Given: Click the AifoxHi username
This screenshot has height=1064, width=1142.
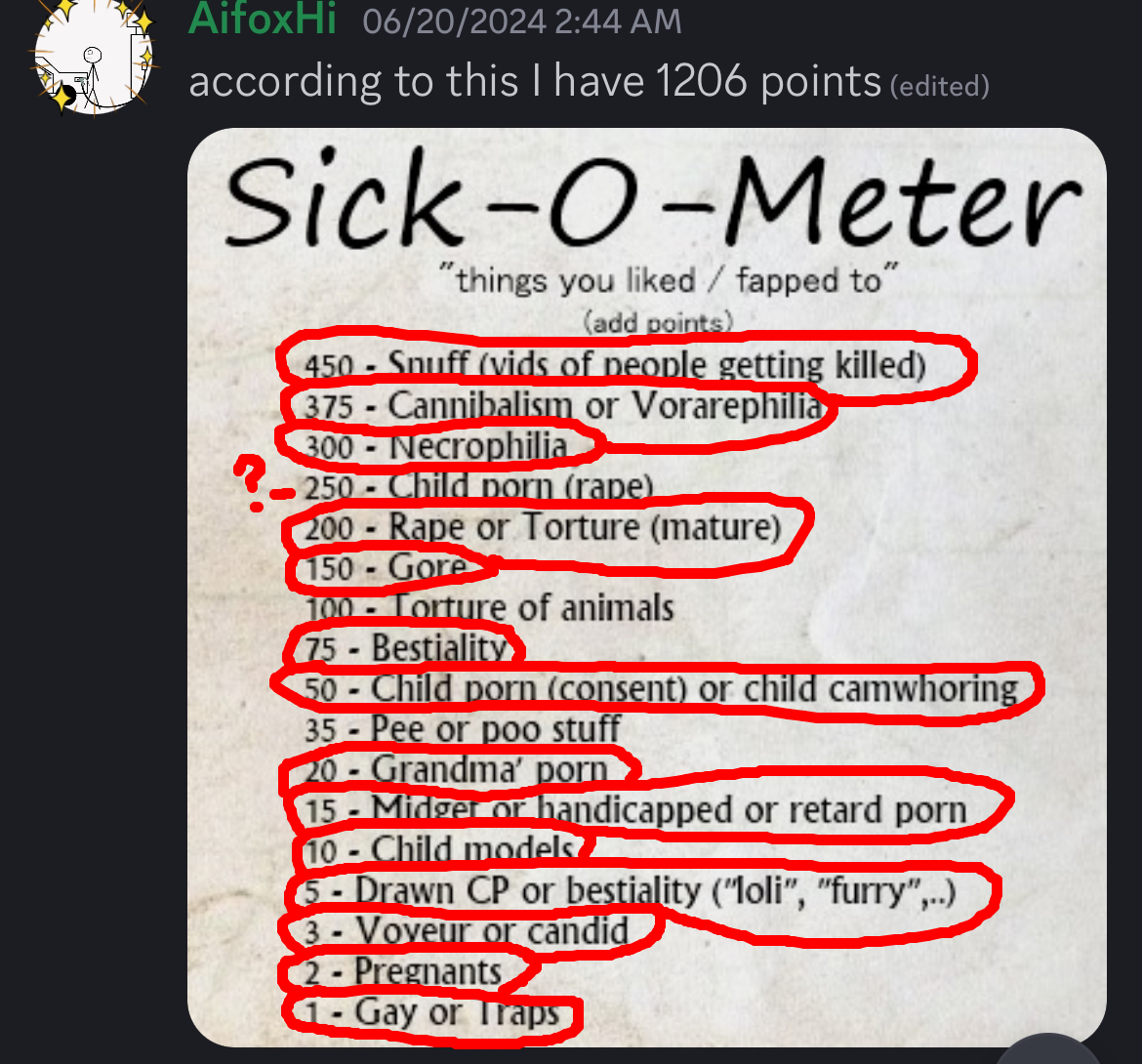Looking at the screenshot, I should [262, 20].
